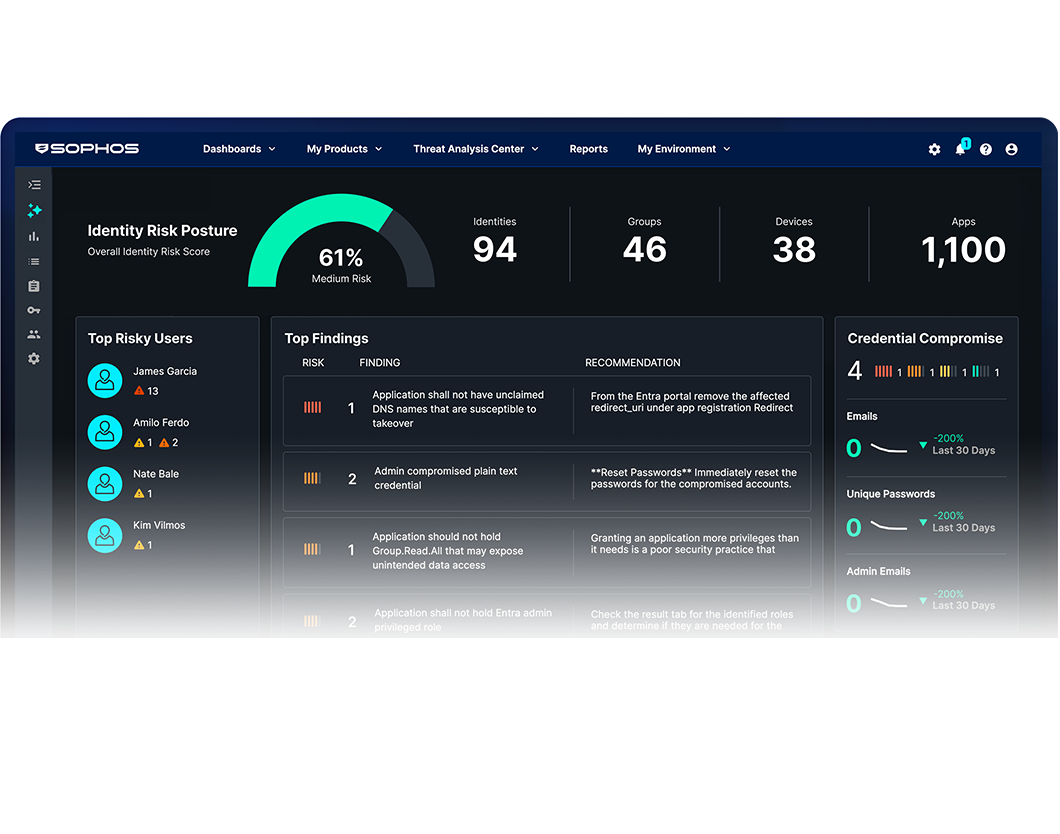Open Entra admin privileged role finding row
Viewport: 1060px width, 834px height.
(547, 616)
